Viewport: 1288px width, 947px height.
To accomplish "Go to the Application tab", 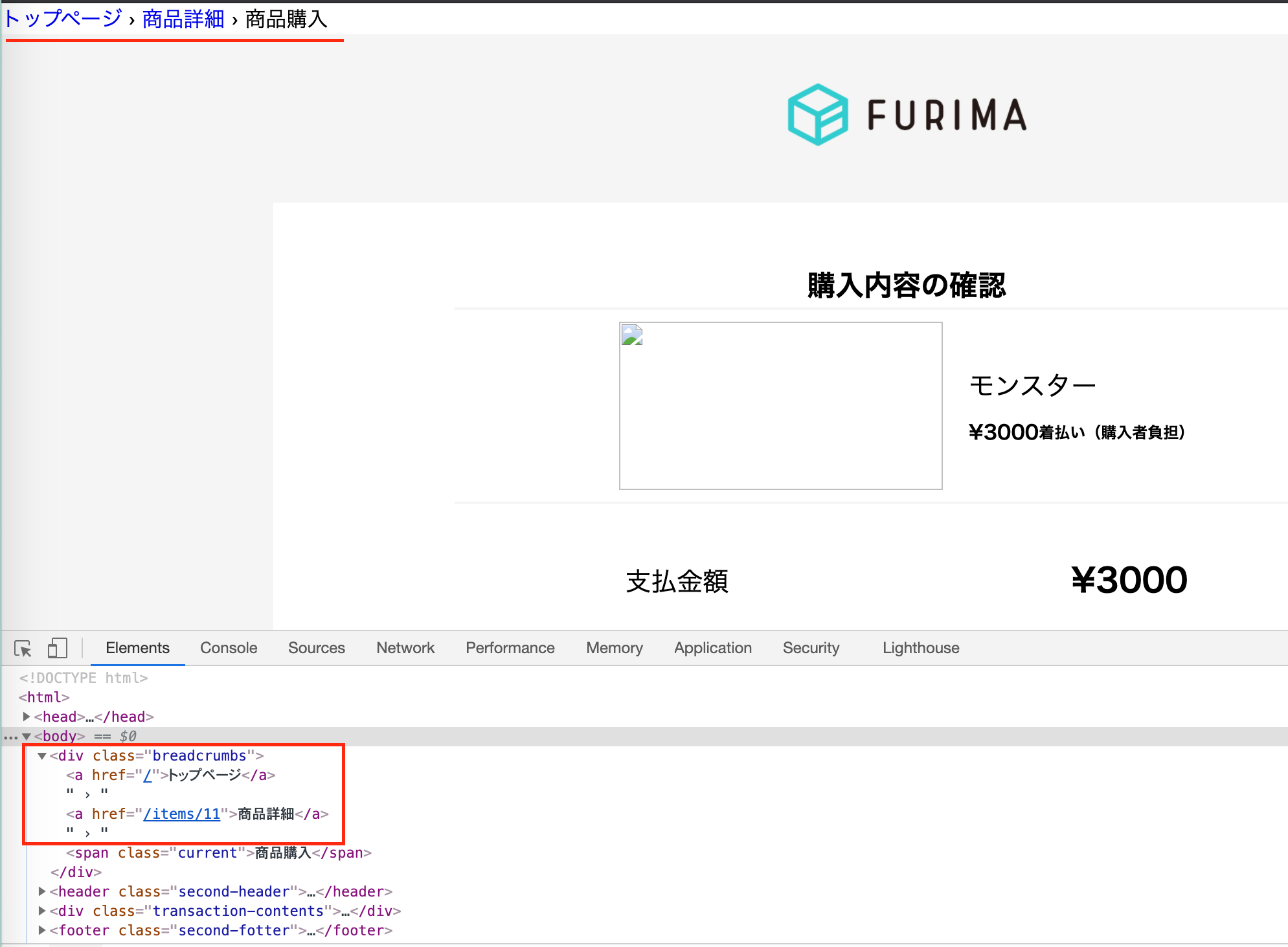I will pyautogui.click(x=712, y=648).
